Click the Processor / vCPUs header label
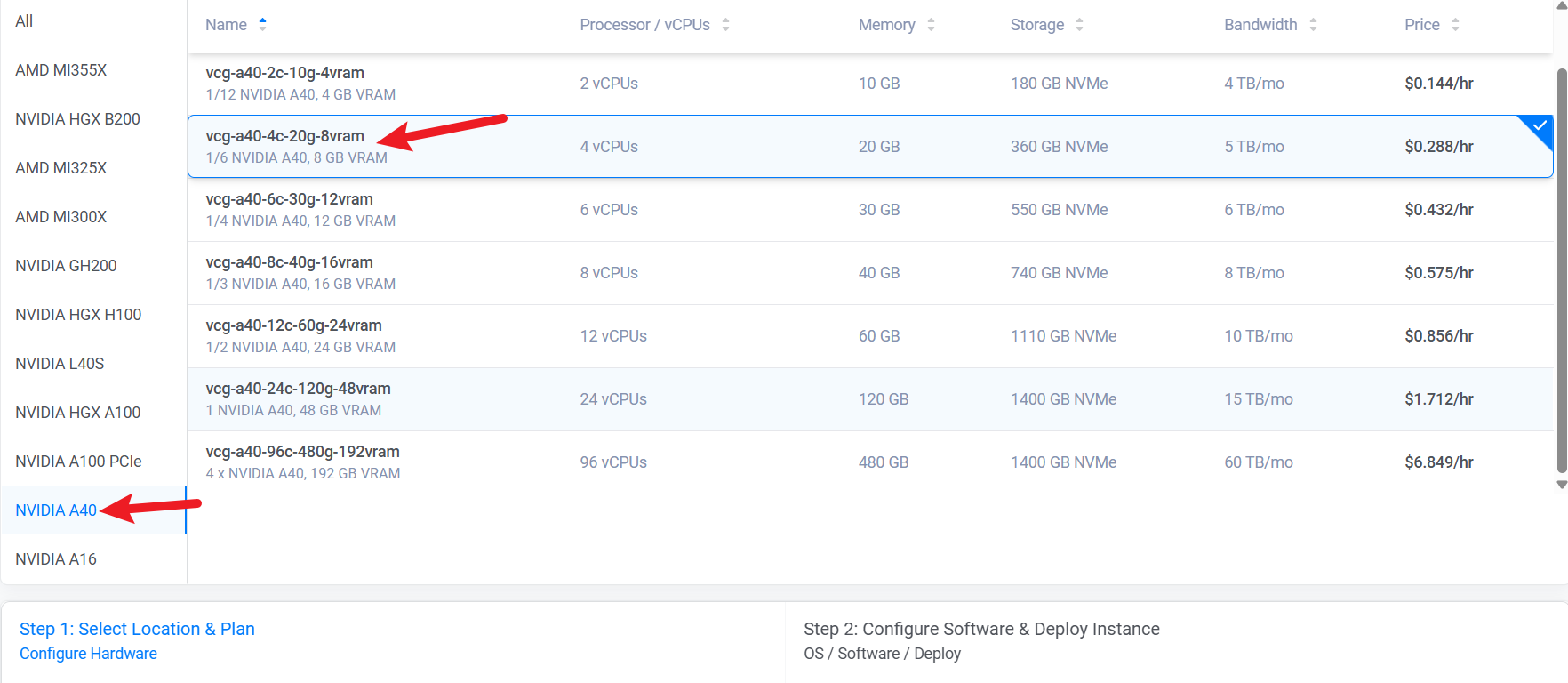The height and width of the screenshot is (683, 1568). [x=644, y=25]
